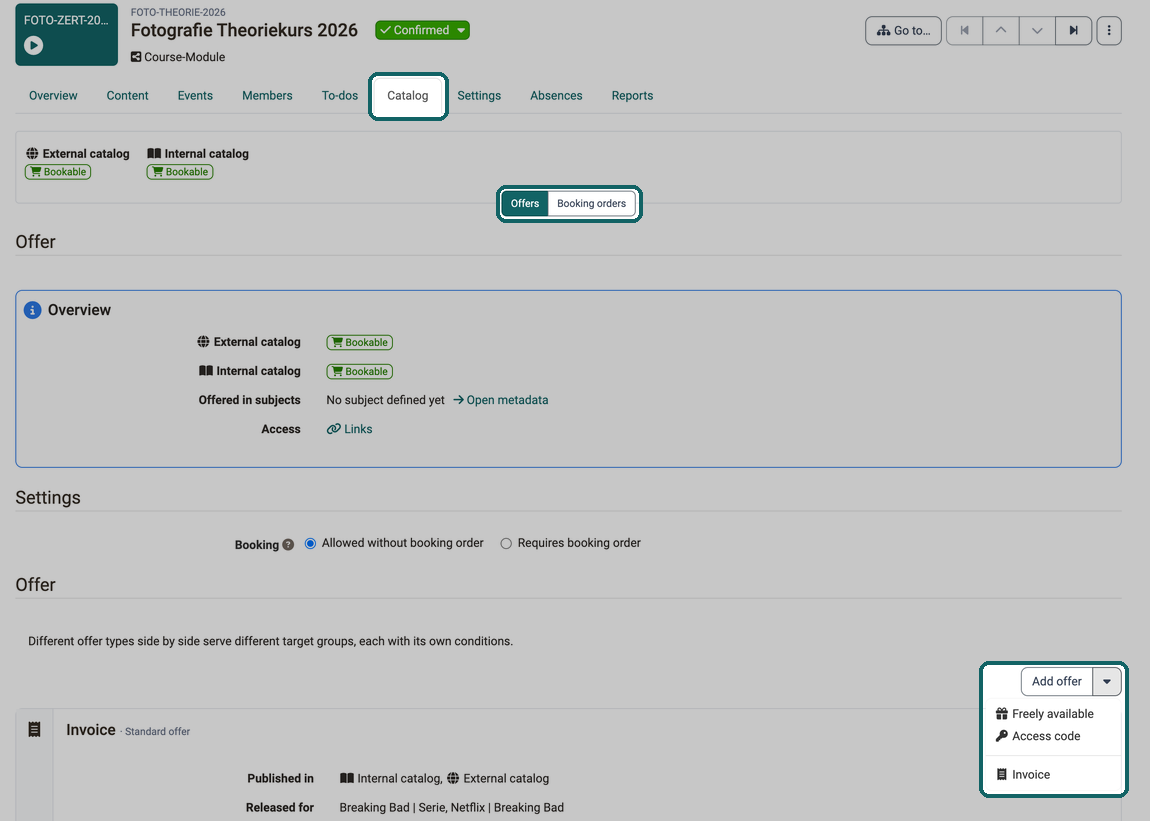Click the book icon beside Internal catalog header
Screen dimensions: 1150x821
click(154, 153)
